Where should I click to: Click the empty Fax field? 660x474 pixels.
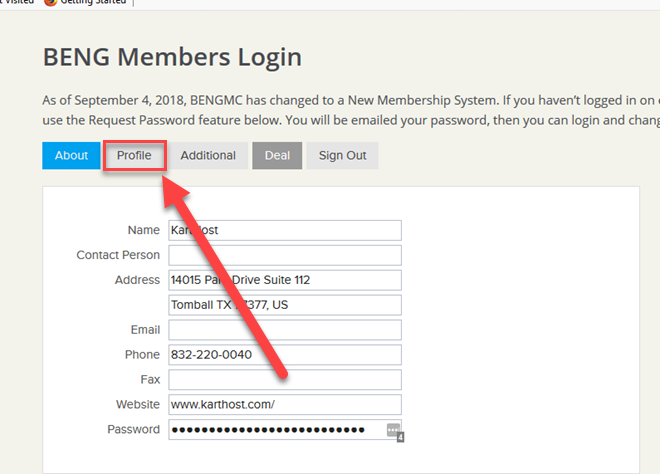(285, 379)
